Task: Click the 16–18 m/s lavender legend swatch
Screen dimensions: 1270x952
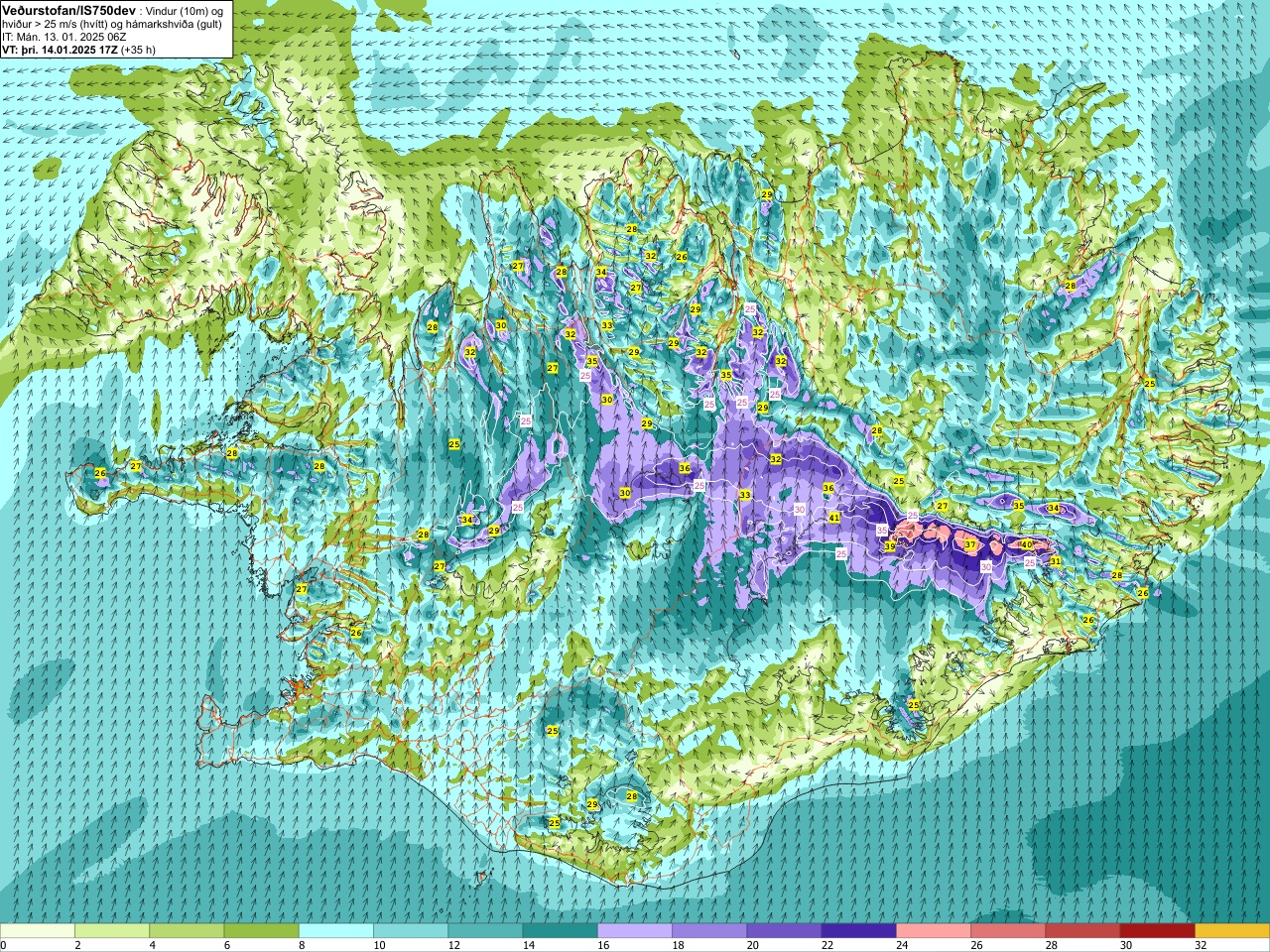Action: [x=635, y=931]
